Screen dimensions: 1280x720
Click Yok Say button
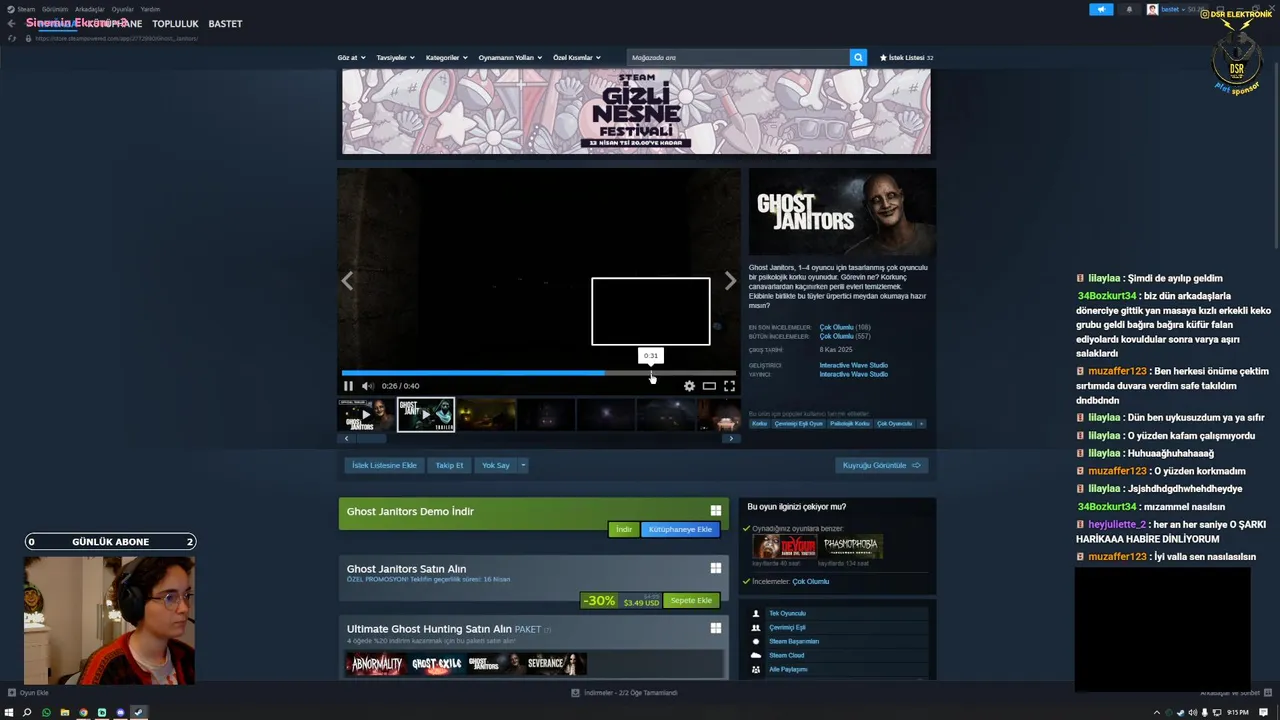(496, 465)
